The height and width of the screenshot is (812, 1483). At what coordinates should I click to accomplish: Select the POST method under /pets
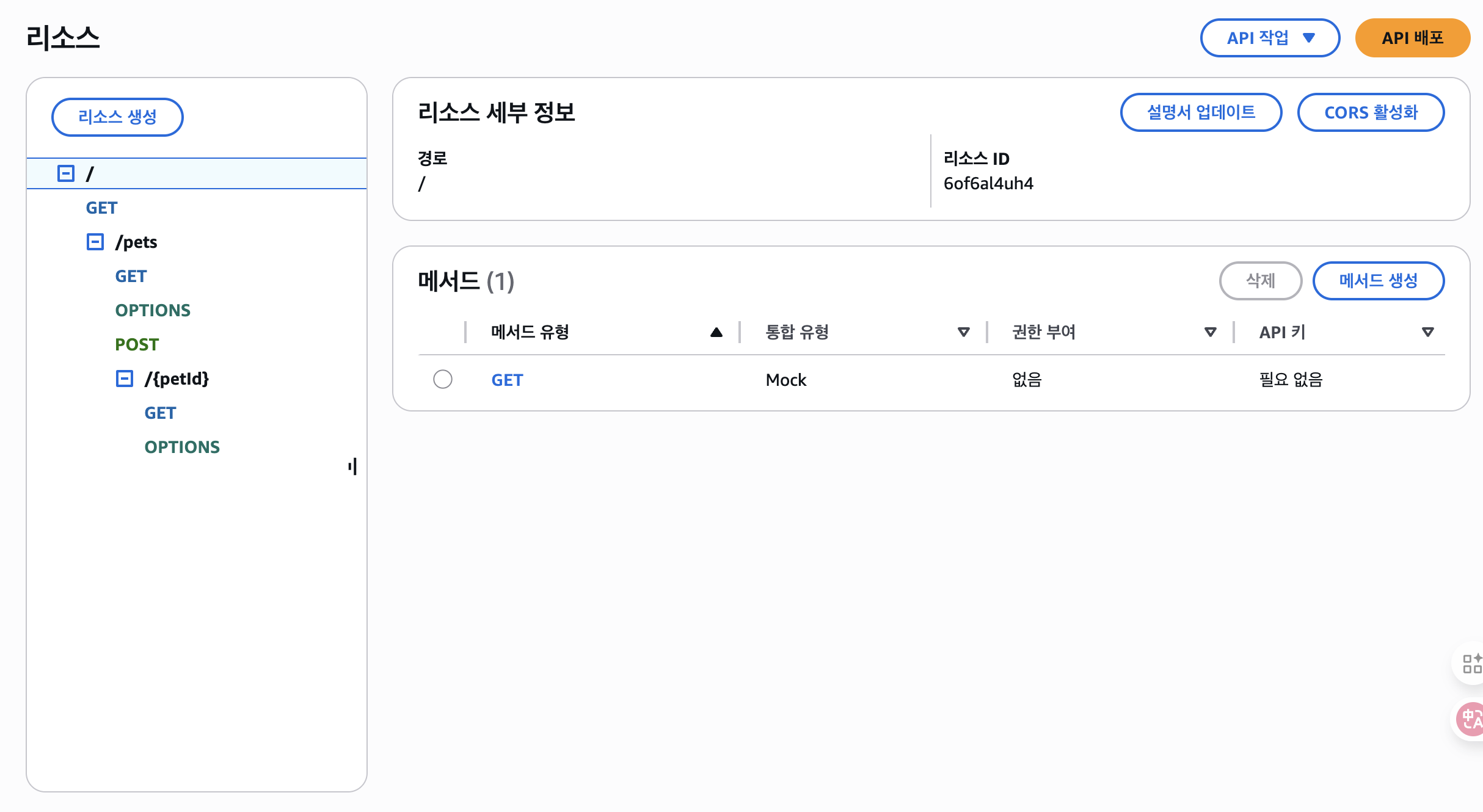pyautogui.click(x=137, y=344)
